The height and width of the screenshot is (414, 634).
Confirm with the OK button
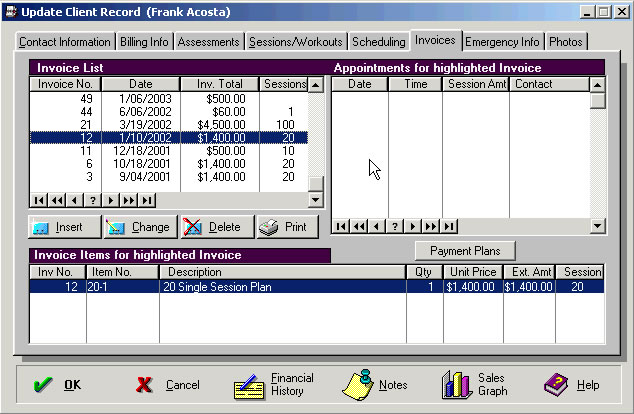point(57,385)
